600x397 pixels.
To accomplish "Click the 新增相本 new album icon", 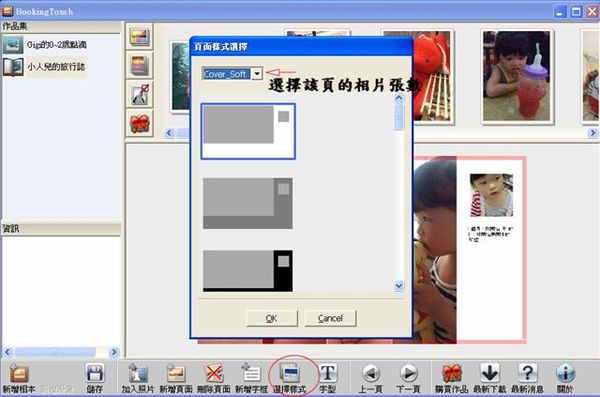I will (x=19, y=373).
